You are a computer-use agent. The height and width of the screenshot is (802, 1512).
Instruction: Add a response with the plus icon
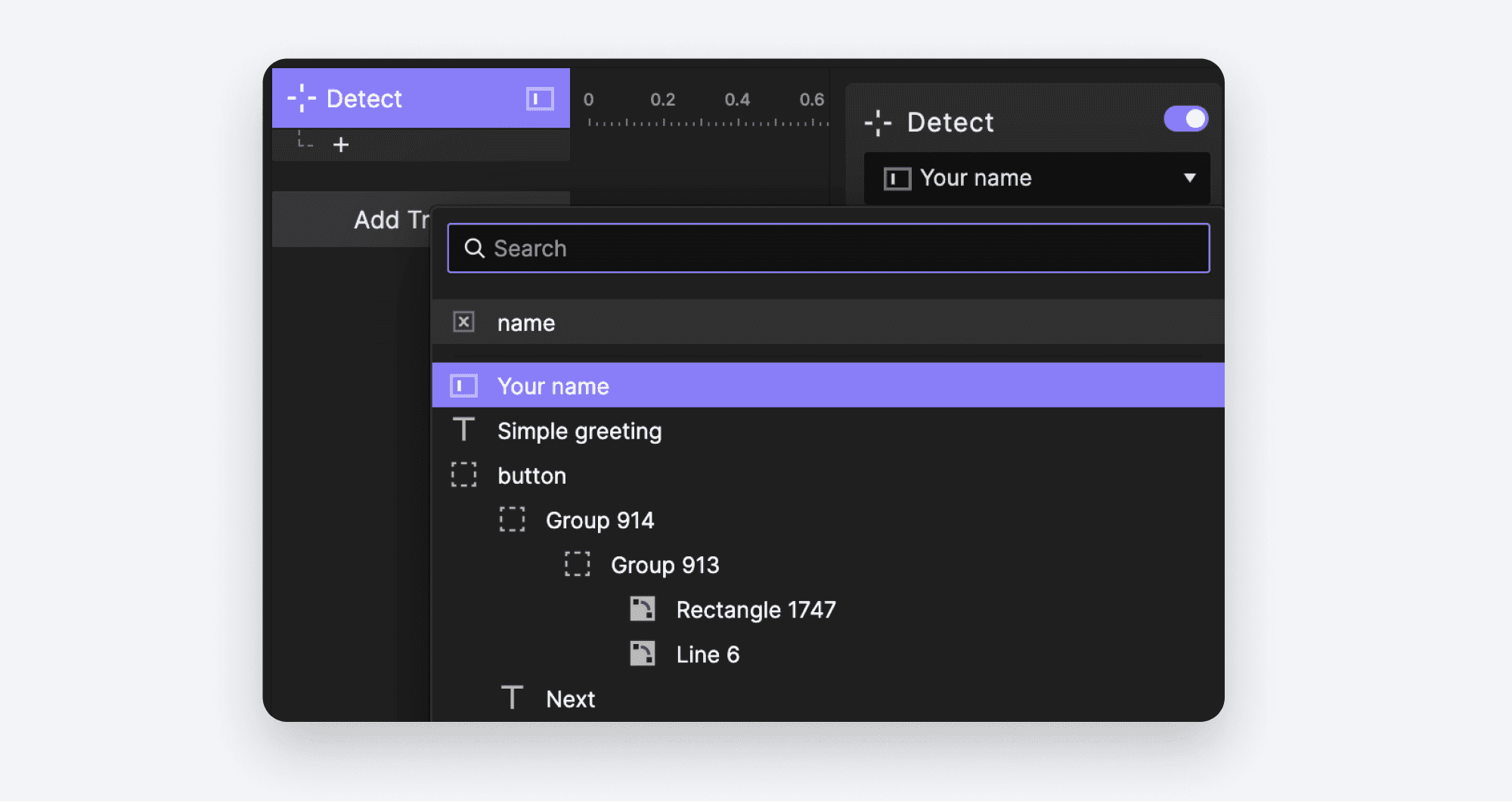(341, 144)
